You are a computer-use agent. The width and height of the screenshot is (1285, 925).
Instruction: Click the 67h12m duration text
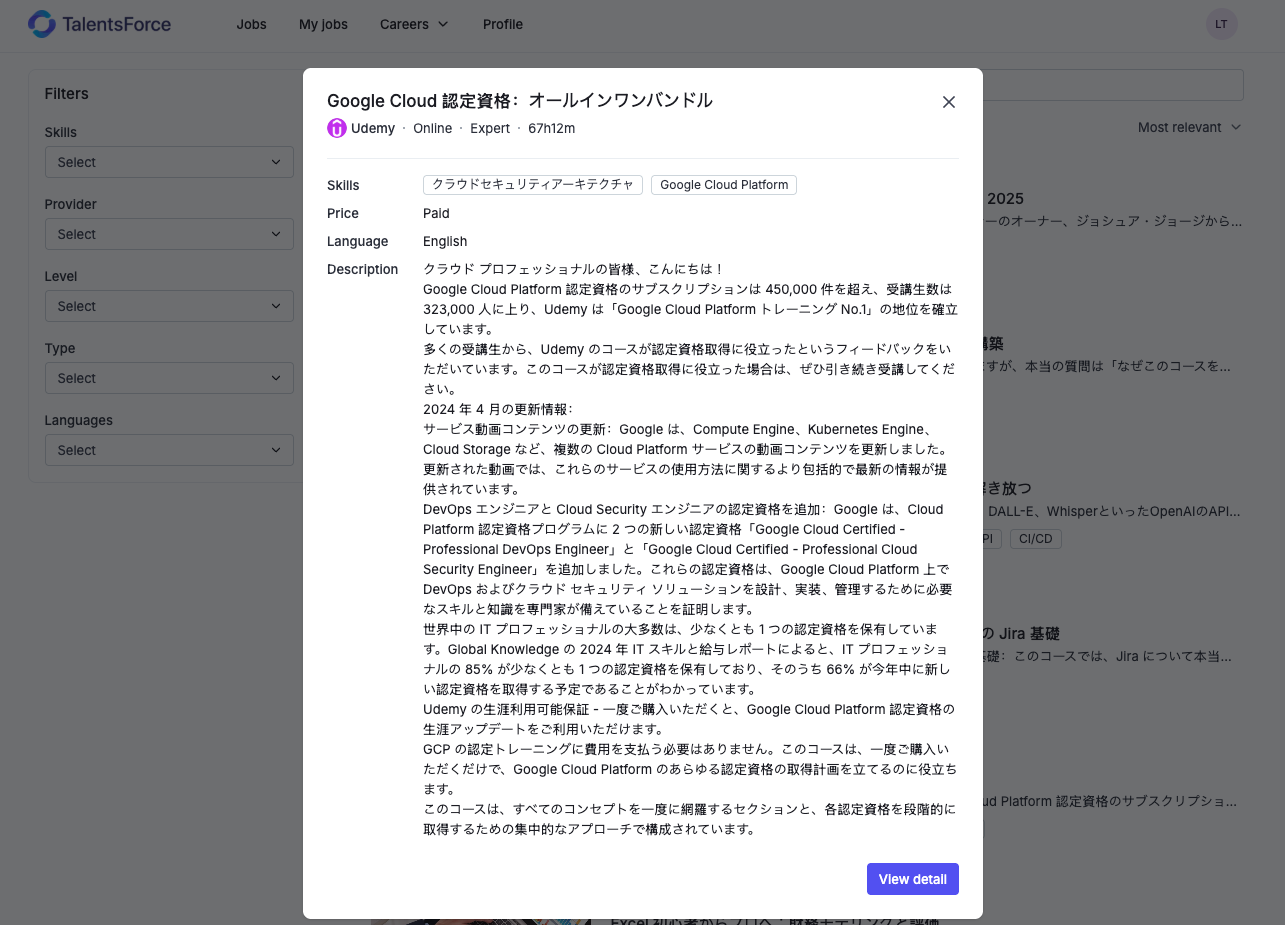tap(551, 128)
